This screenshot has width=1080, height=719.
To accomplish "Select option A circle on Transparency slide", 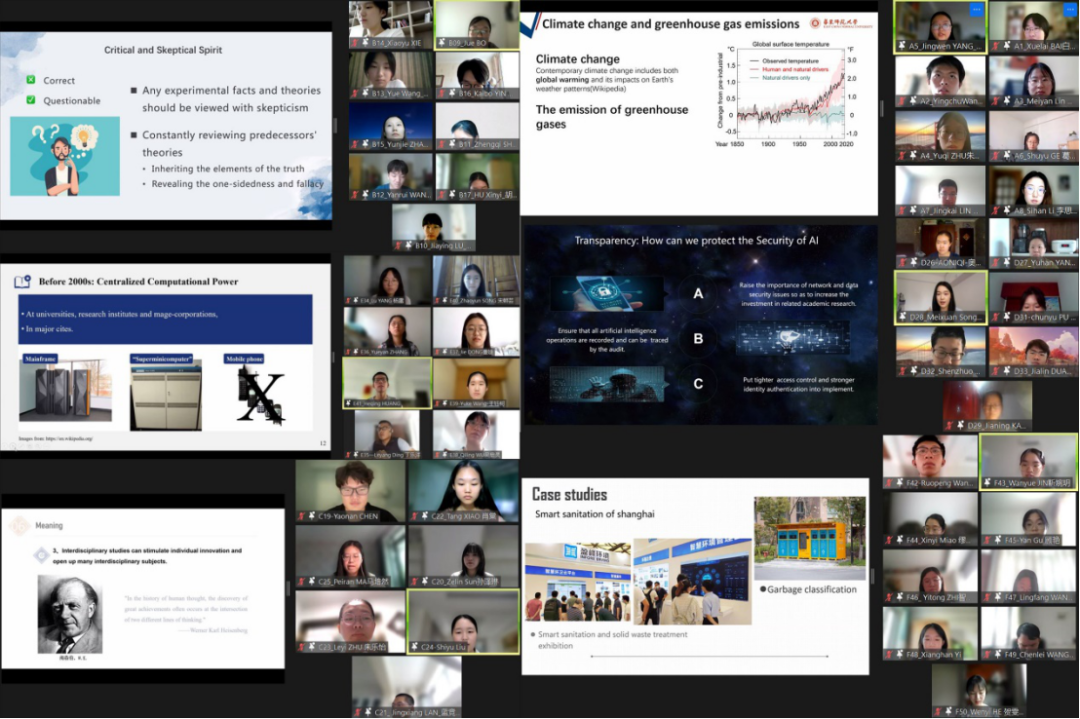I will coord(698,293).
